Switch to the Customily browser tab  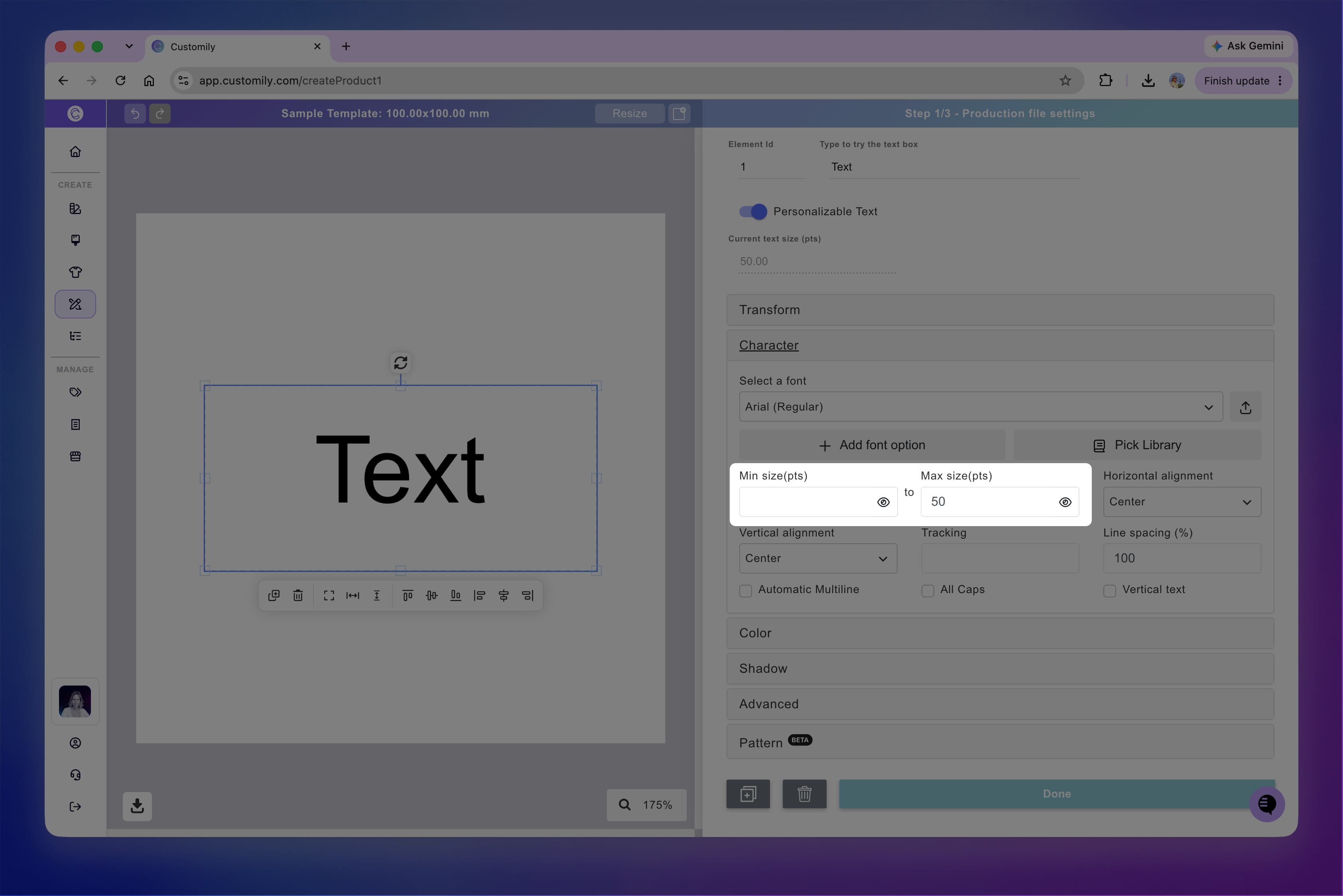point(237,47)
